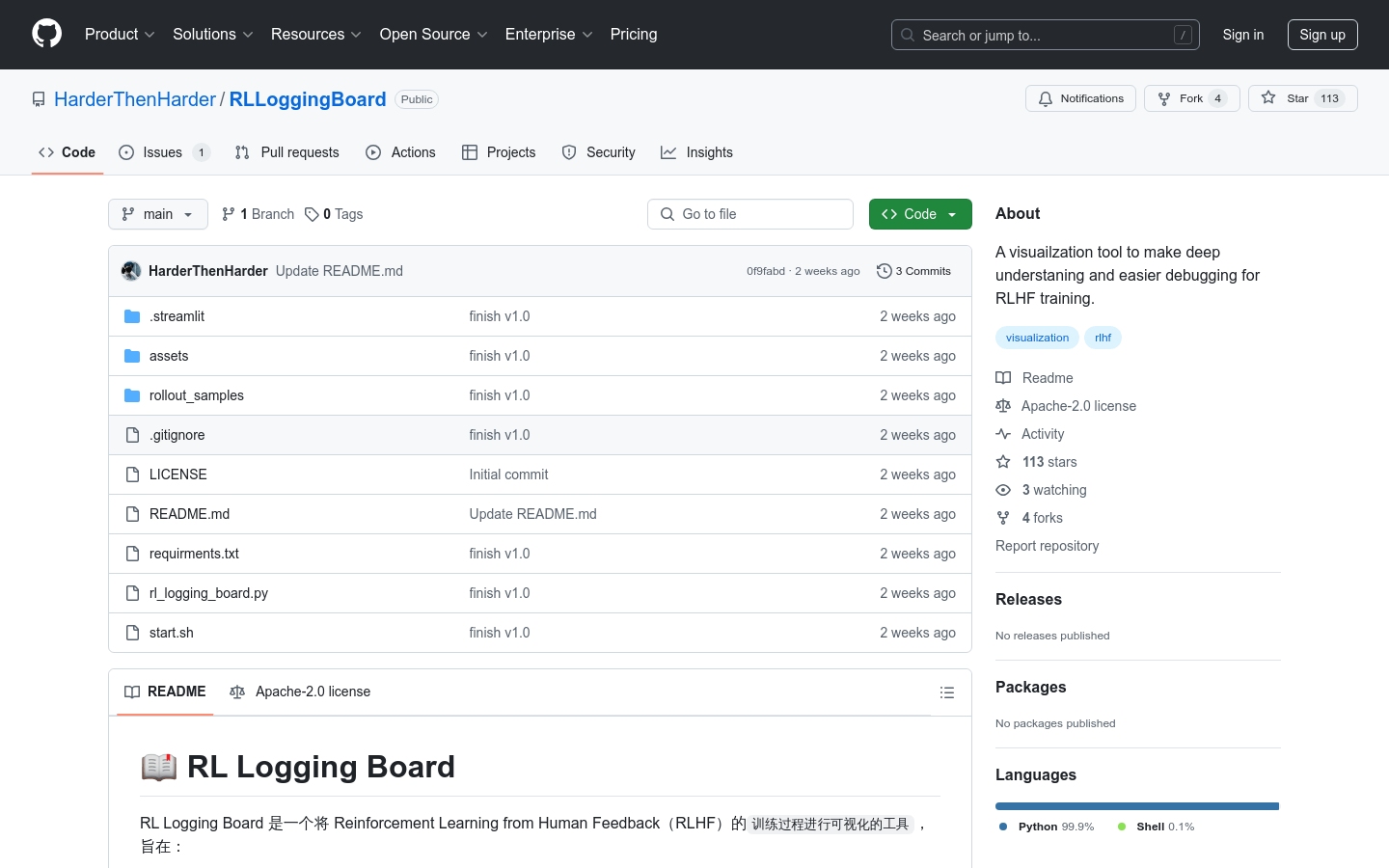The width and height of the screenshot is (1389, 868).
Task: Expand the green Code dropdown
Action: (953, 213)
